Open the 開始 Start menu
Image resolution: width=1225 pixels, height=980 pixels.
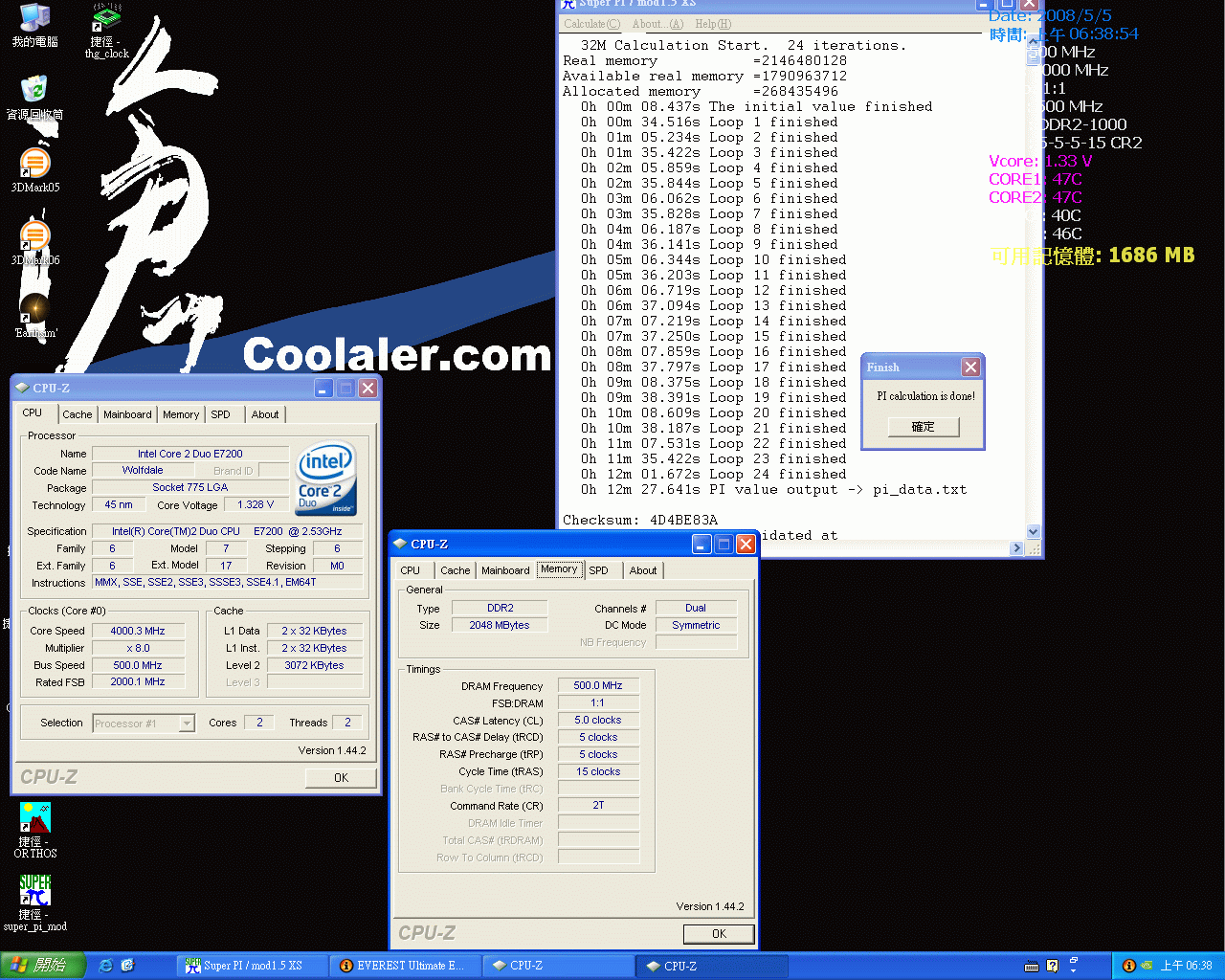[x=43, y=966]
